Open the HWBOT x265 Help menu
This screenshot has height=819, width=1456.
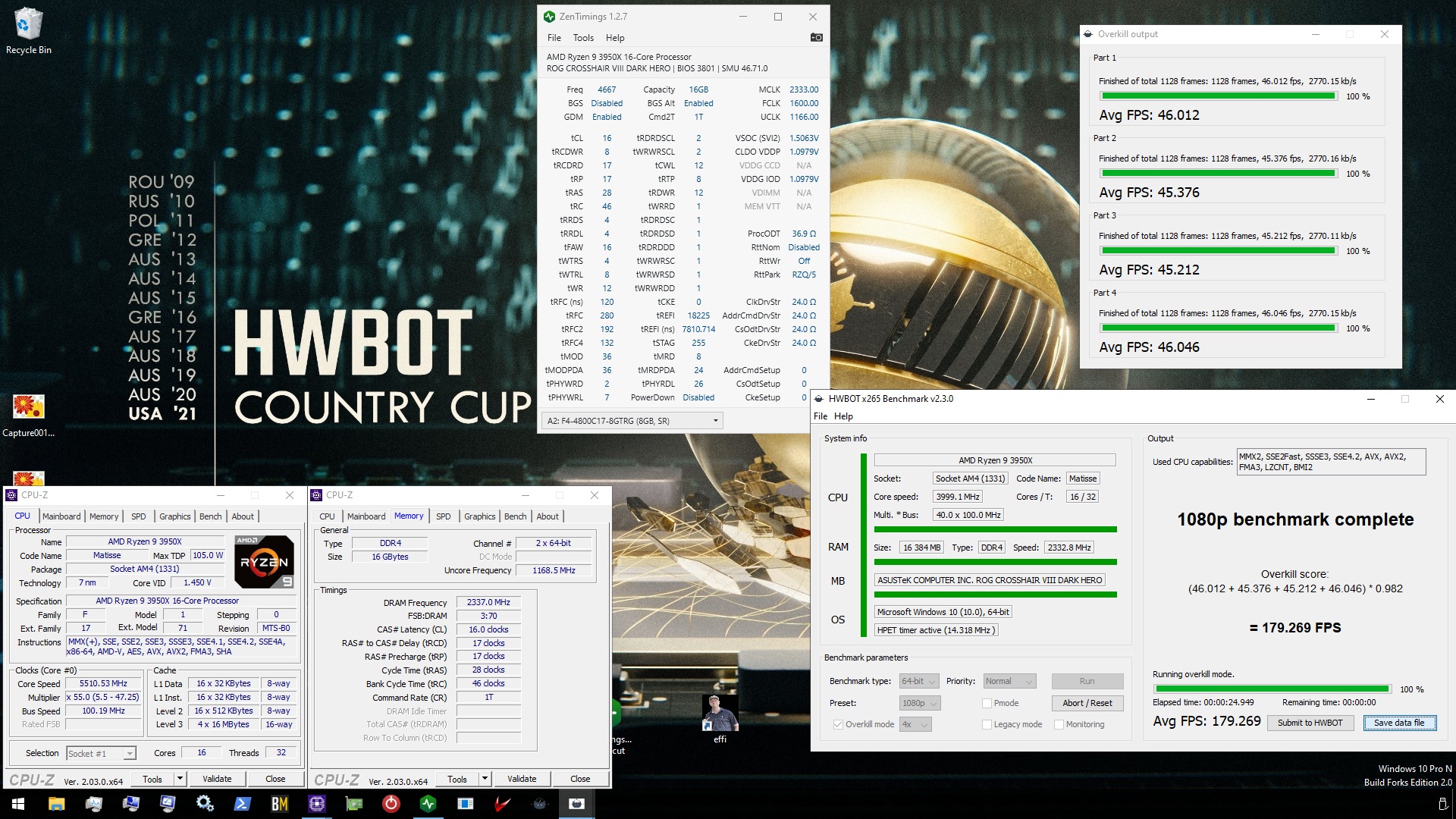click(843, 416)
